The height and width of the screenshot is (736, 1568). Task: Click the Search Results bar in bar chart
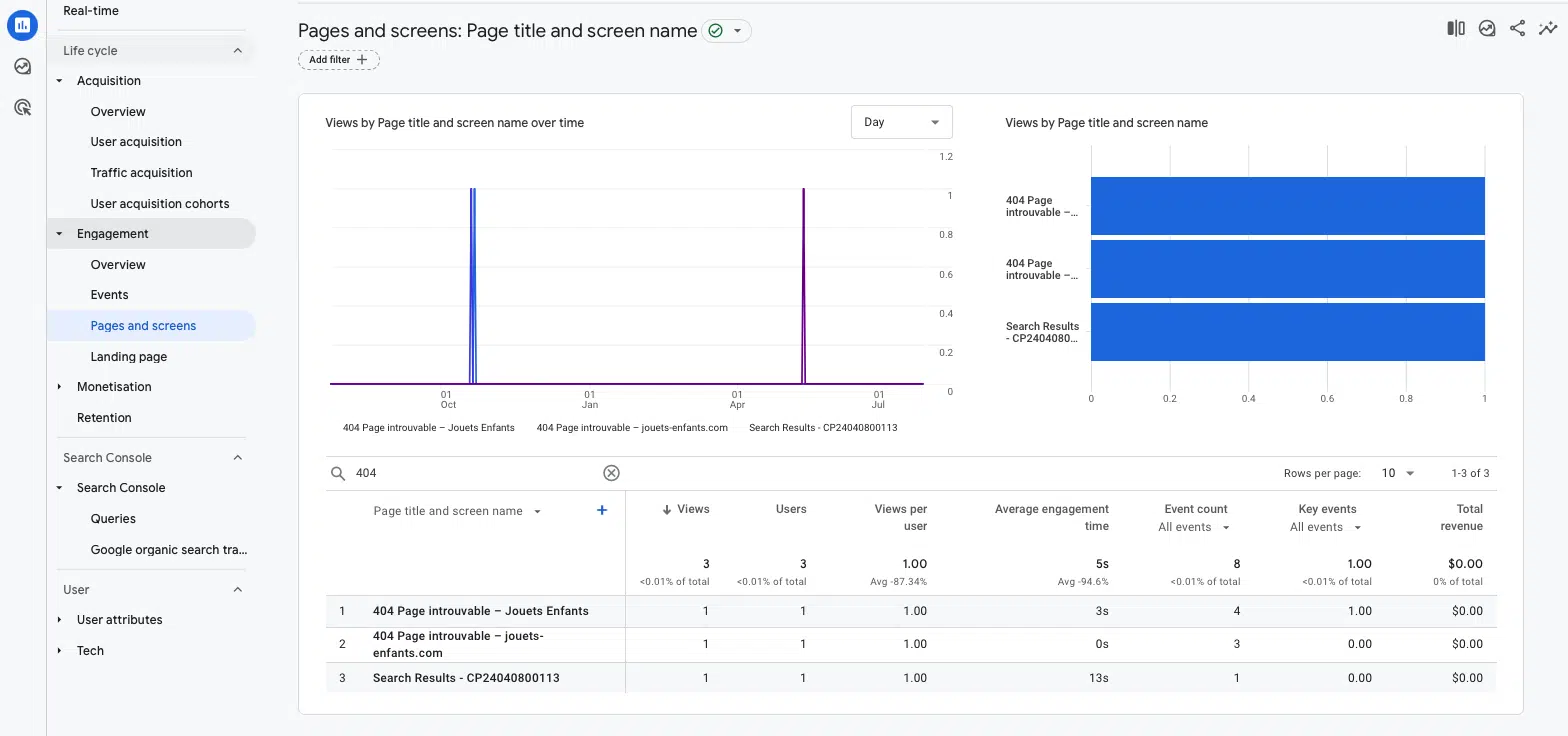coord(1287,332)
